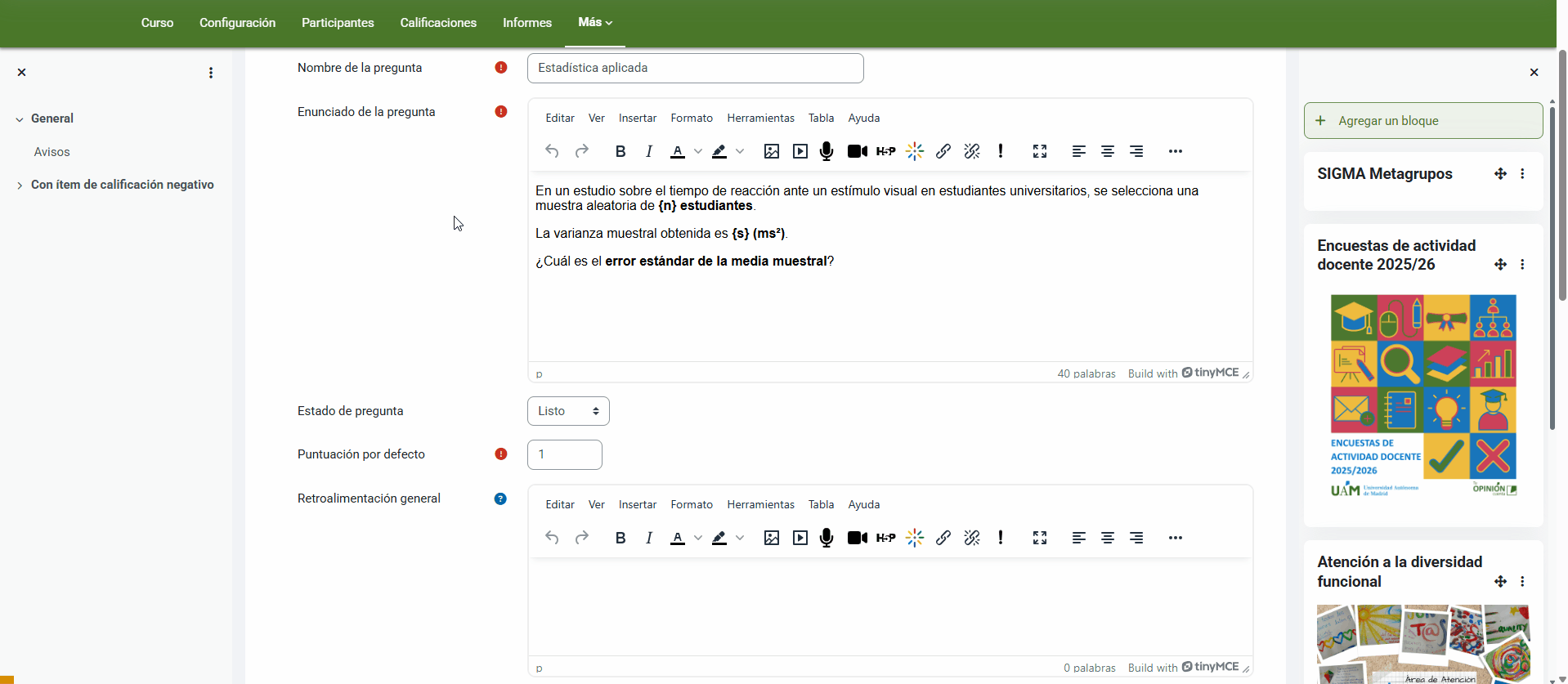Image resolution: width=1568 pixels, height=684 pixels.
Task: Close the left course index drawer
Action: pos(22,72)
